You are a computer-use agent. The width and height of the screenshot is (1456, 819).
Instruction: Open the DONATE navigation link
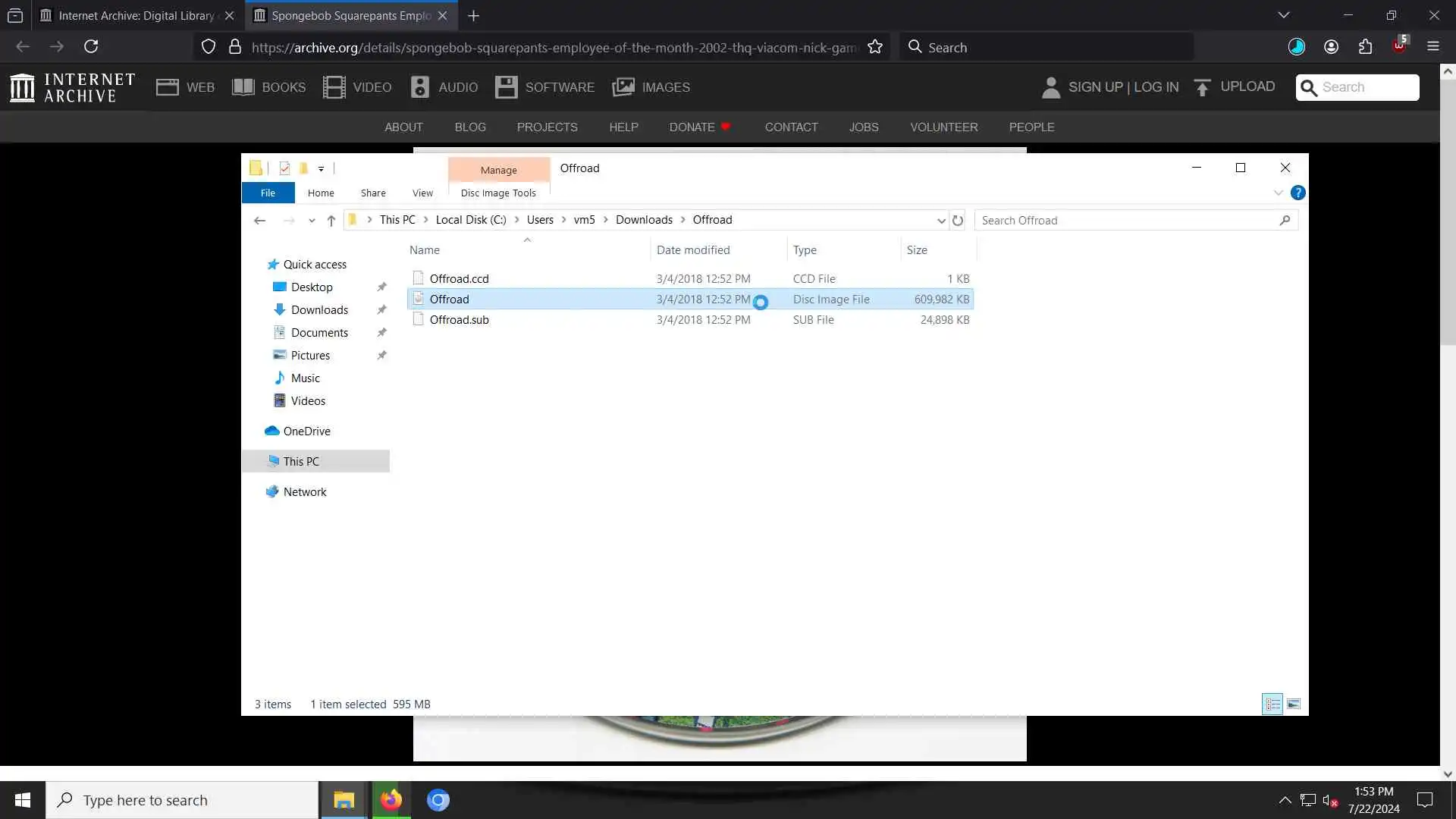coord(692,127)
